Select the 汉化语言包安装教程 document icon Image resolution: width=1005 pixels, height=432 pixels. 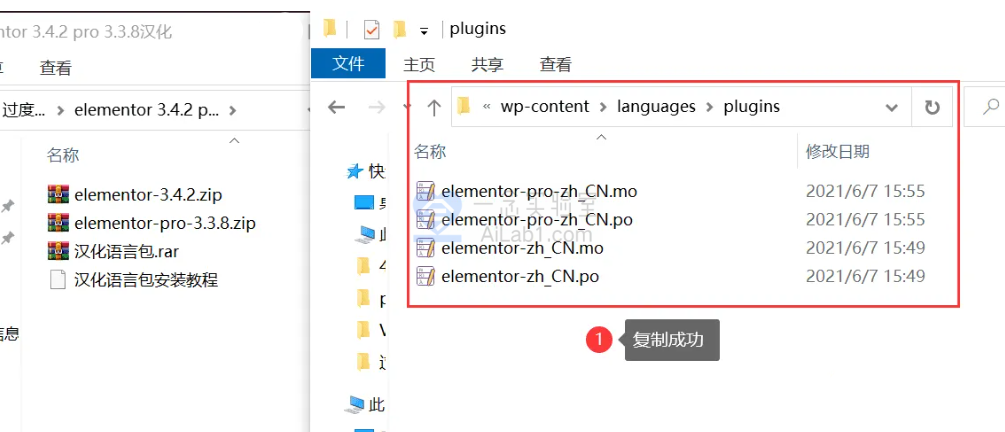pos(58,280)
